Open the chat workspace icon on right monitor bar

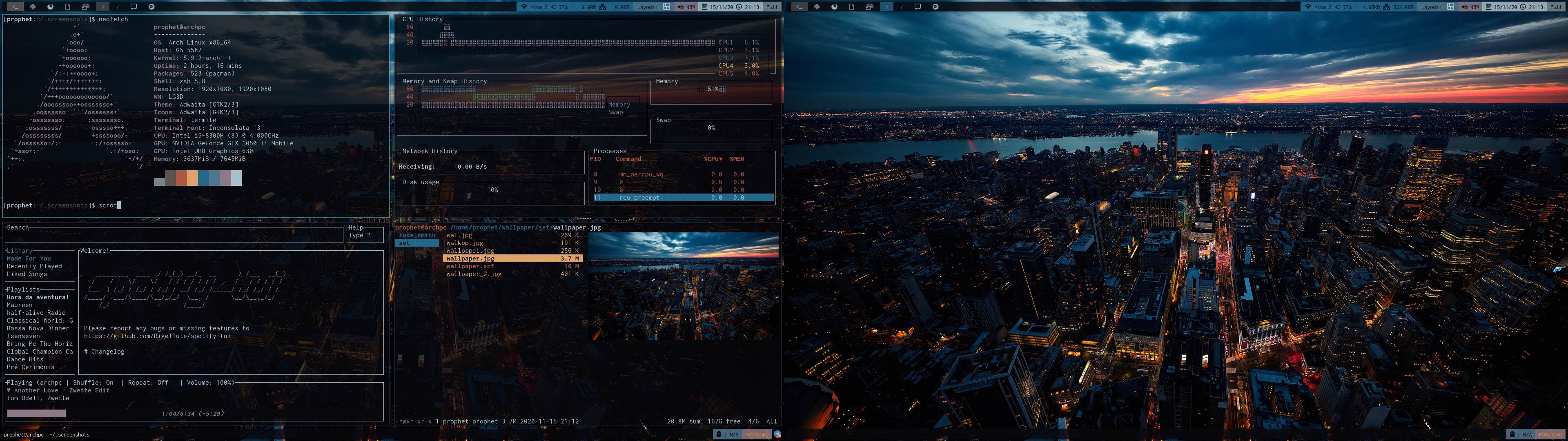point(918,7)
